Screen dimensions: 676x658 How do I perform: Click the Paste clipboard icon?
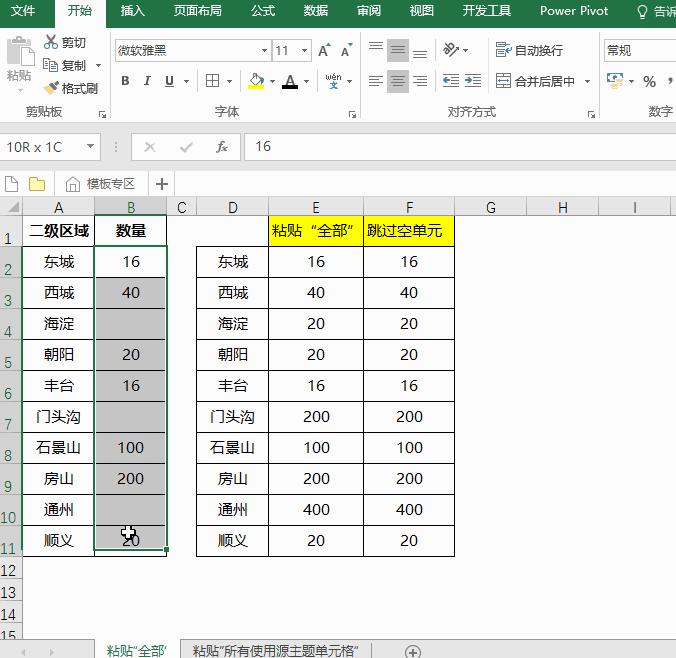[x=19, y=52]
